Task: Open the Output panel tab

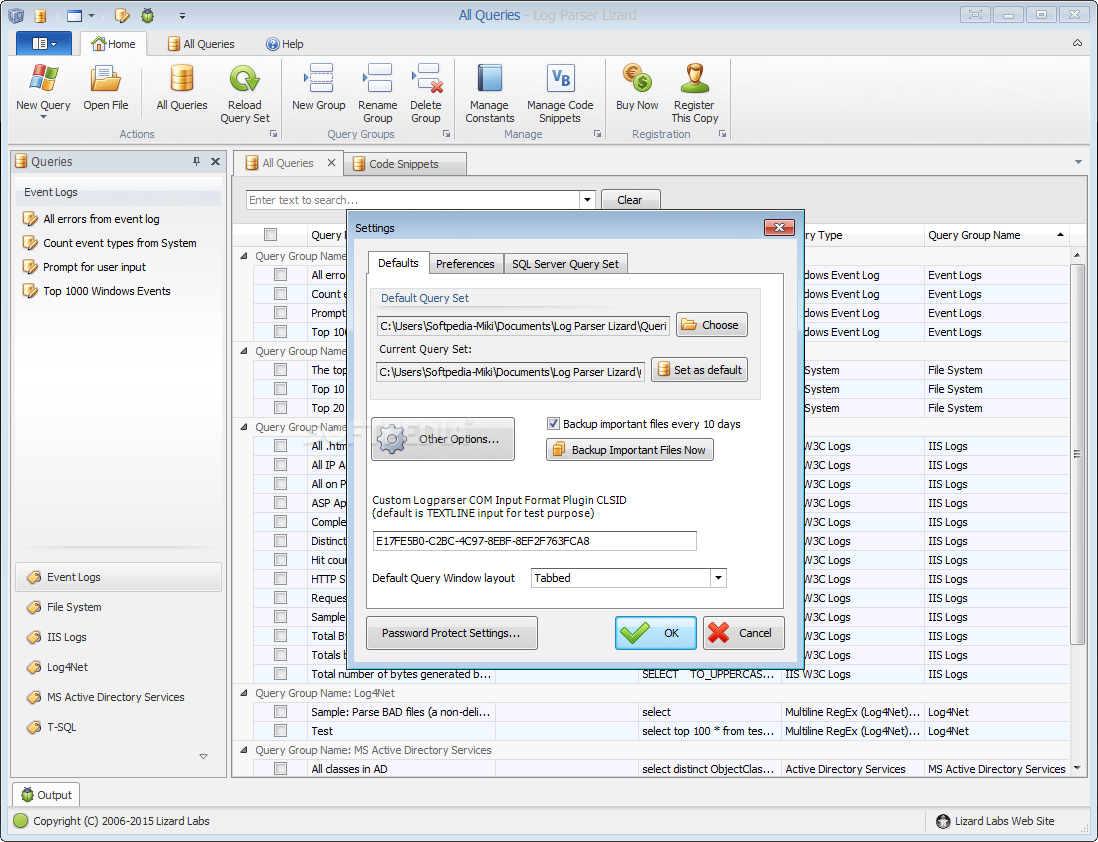Action: coord(46,795)
